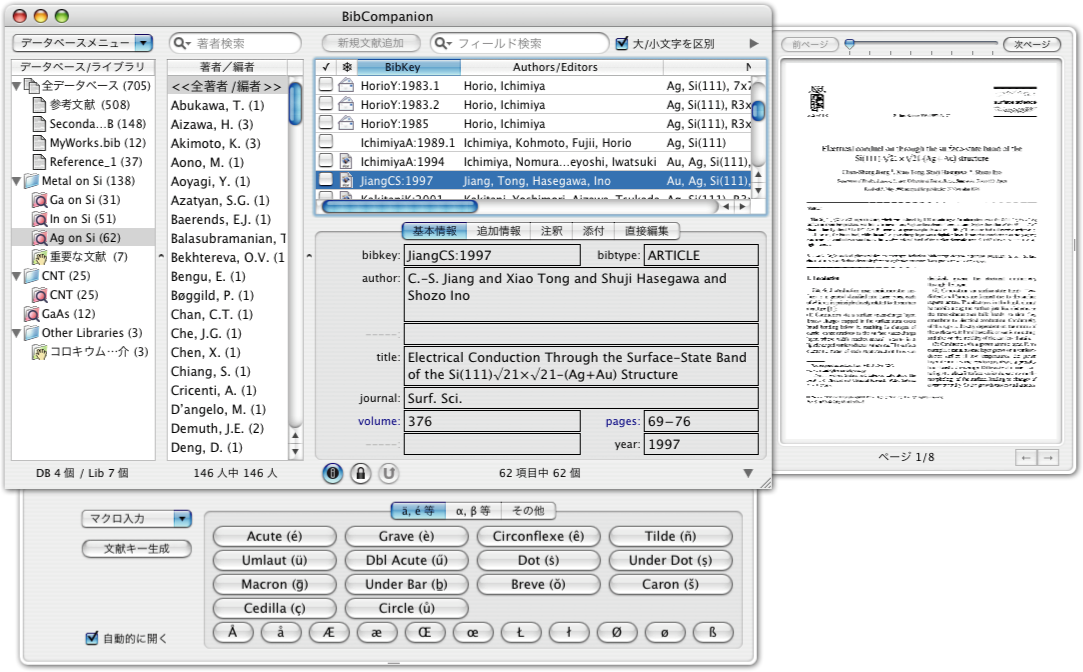This screenshot has width=1083, height=672.
Task: Click the GaAs library icon
Action: pos(32,314)
